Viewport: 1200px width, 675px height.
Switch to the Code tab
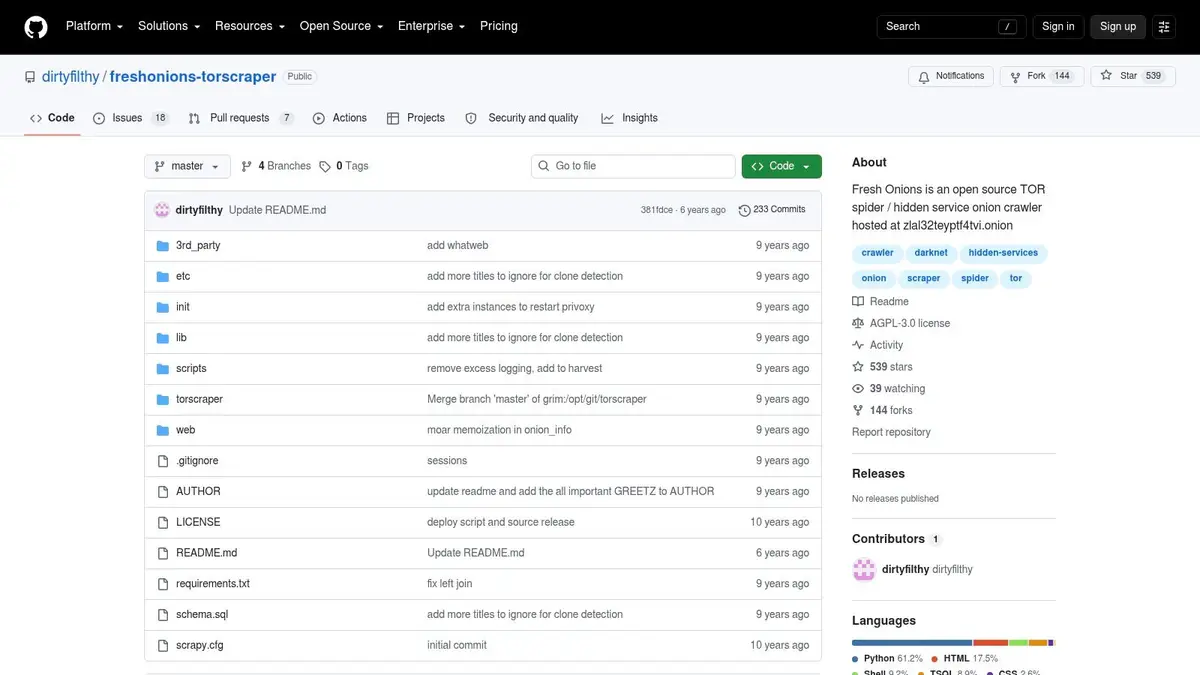(x=52, y=118)
